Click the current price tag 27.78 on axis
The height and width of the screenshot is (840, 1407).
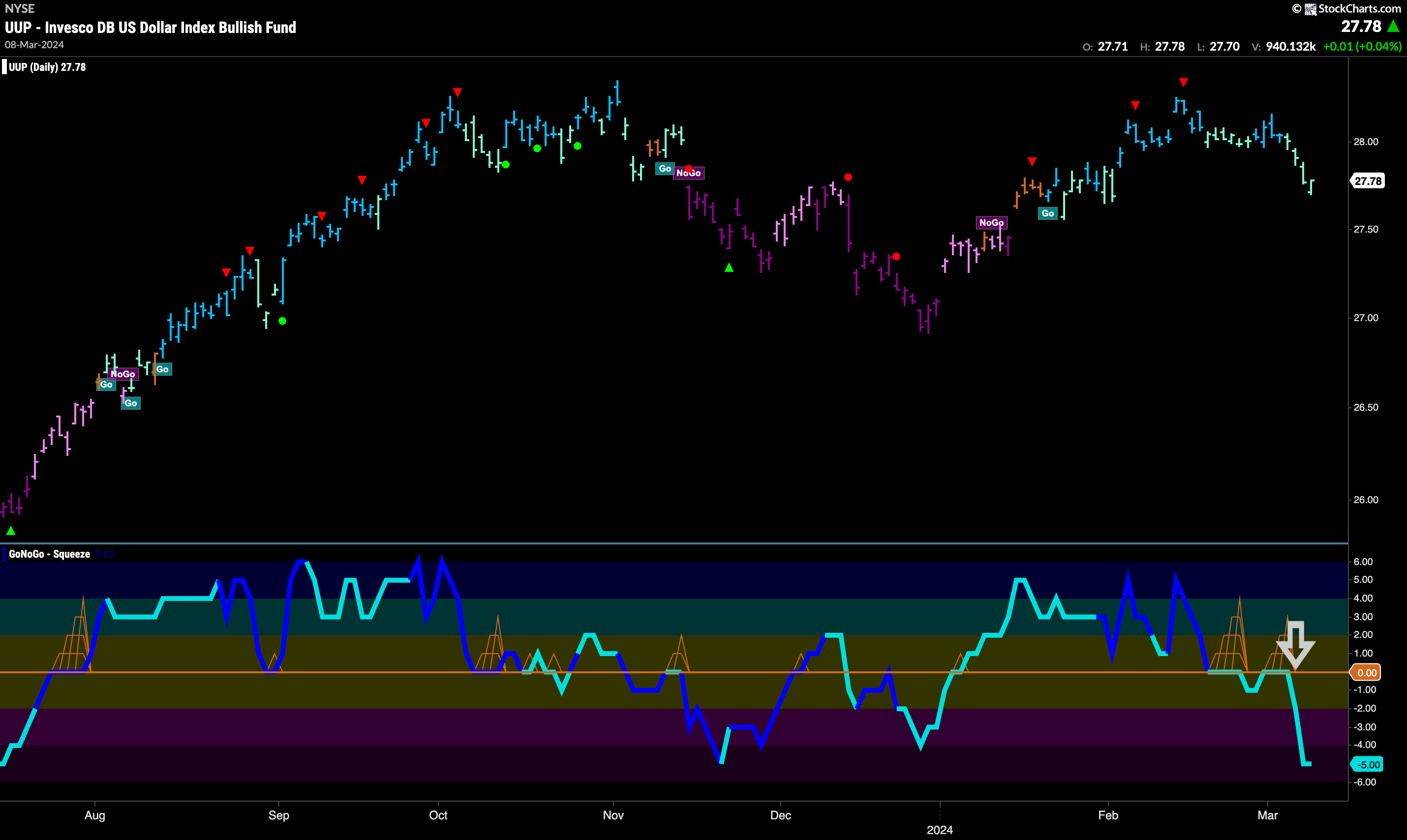tap(1368, 181)
